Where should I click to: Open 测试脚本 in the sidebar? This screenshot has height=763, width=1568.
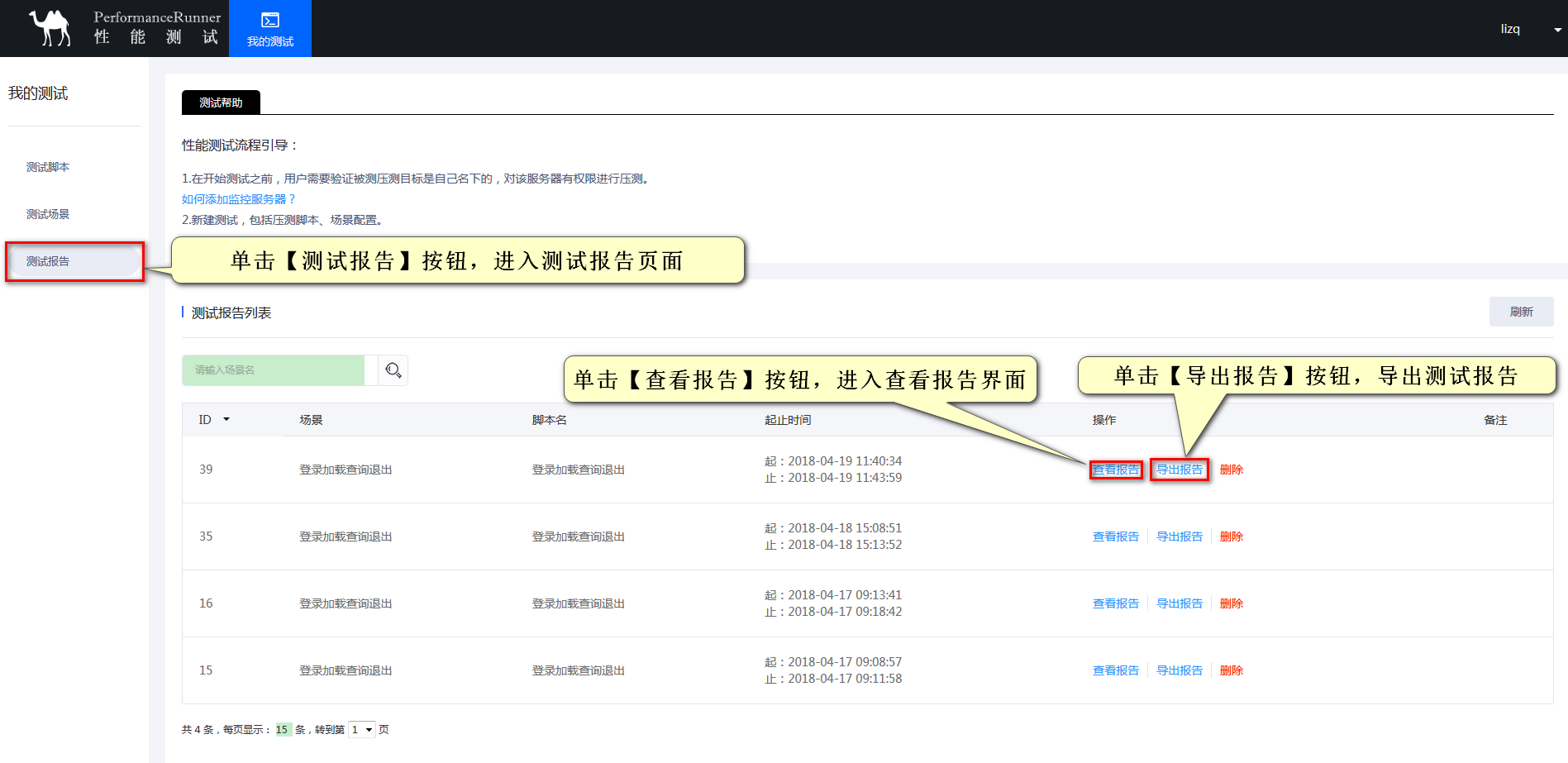tap(48, 167)
